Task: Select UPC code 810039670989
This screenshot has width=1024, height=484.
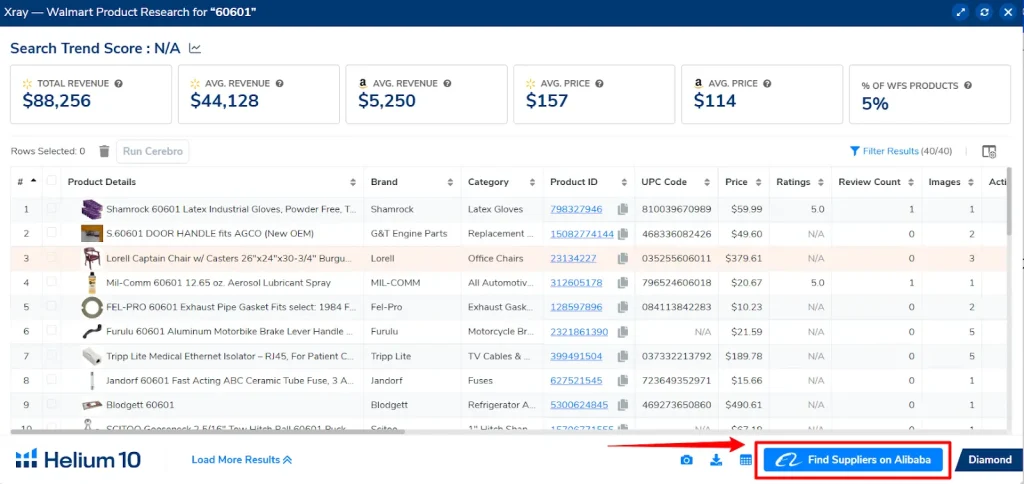Action: click(x=676, y=209)
